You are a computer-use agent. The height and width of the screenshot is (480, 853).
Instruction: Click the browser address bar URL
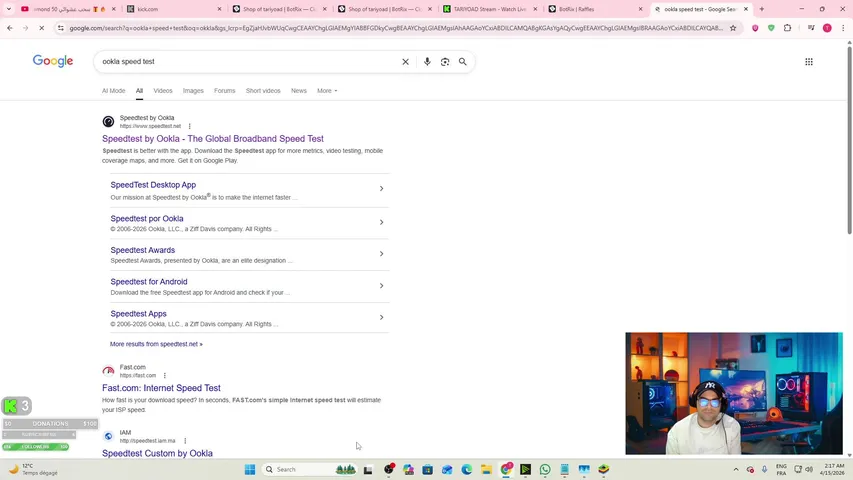tap(396, 28)
